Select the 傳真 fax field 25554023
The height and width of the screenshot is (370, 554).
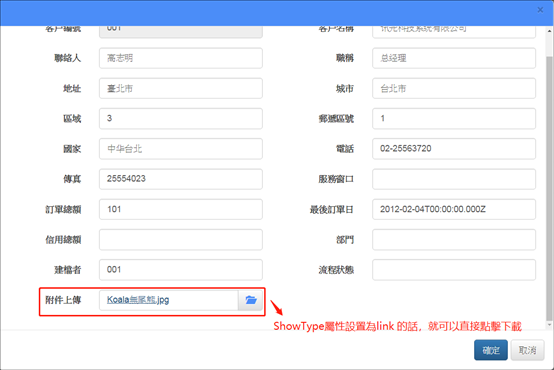(181, 179)
